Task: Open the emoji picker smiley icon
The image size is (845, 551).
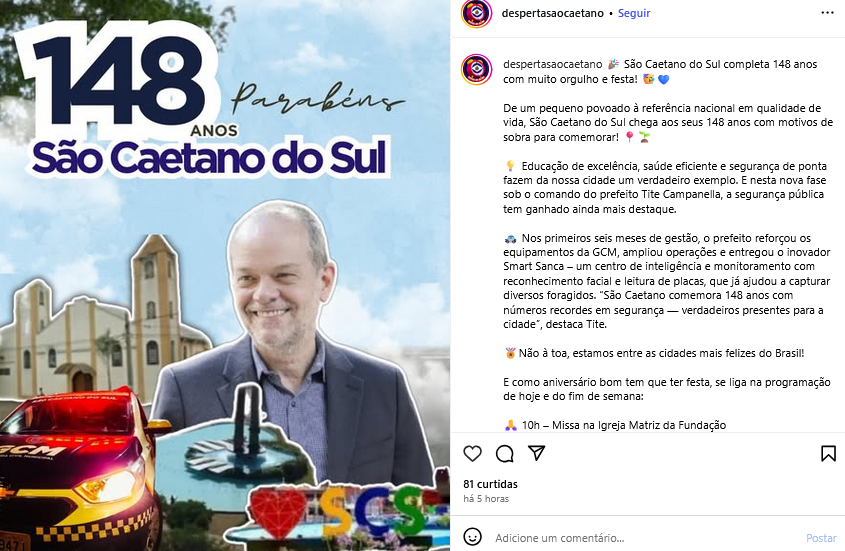Action: [473, 537]
